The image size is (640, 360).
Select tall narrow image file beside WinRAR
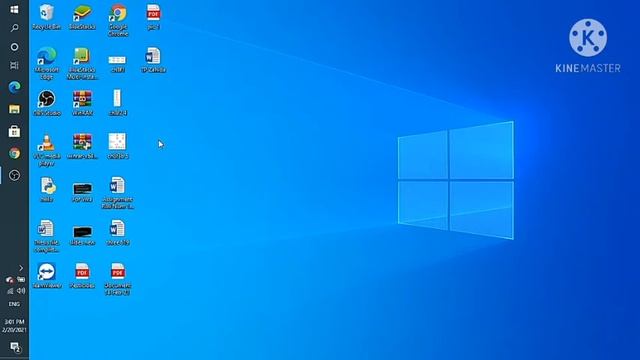coord(118,103)
